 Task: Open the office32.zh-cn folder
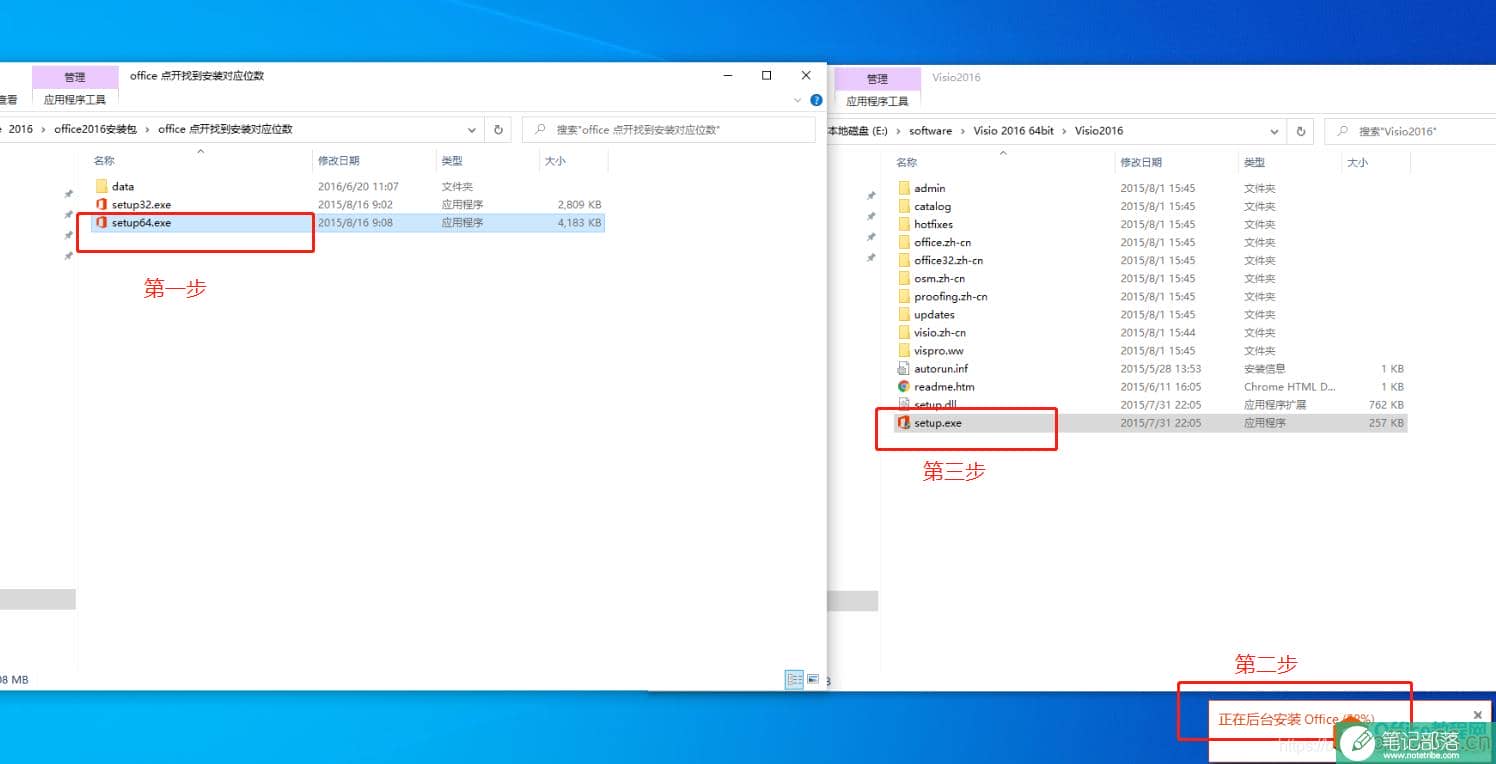pos(940,260)
